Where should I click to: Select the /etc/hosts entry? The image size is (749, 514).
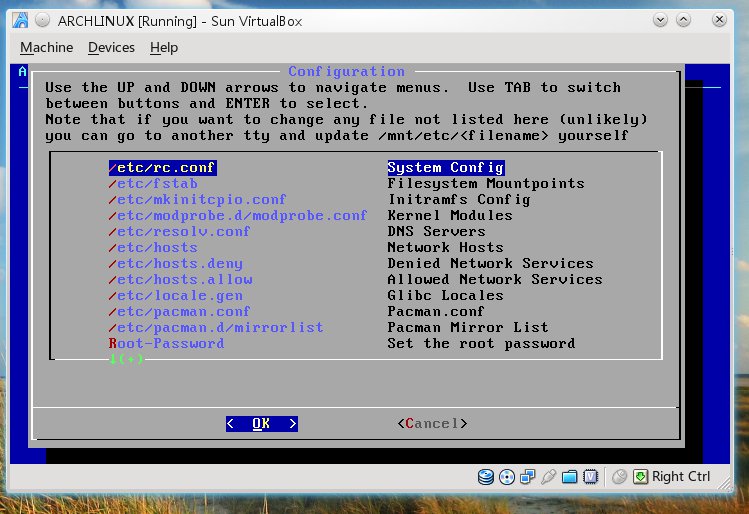[x=153, y=247]
